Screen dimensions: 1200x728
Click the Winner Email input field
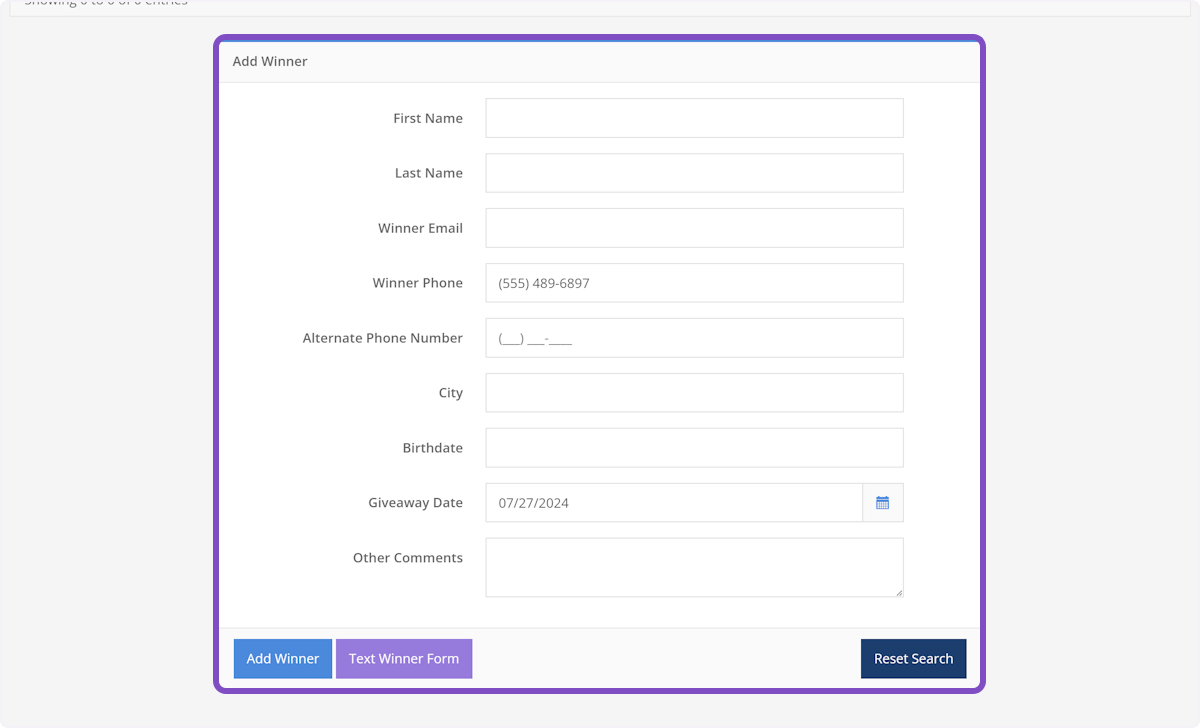(x=694, y=227)
